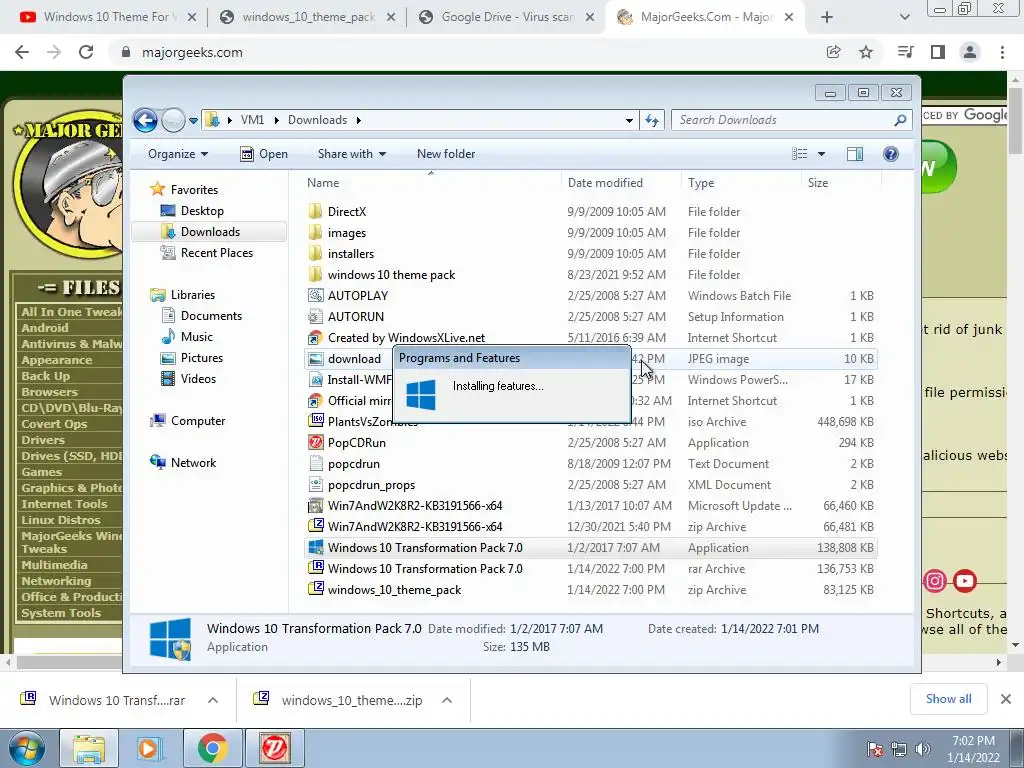Click the refresh button beside the address bar

point(652,120)
